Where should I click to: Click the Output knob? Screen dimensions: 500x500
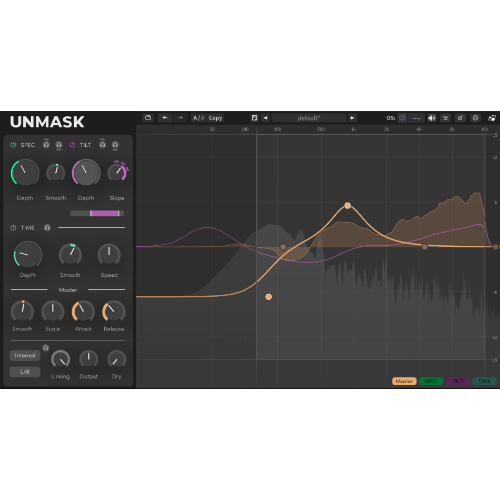click(x=88, y=359)
